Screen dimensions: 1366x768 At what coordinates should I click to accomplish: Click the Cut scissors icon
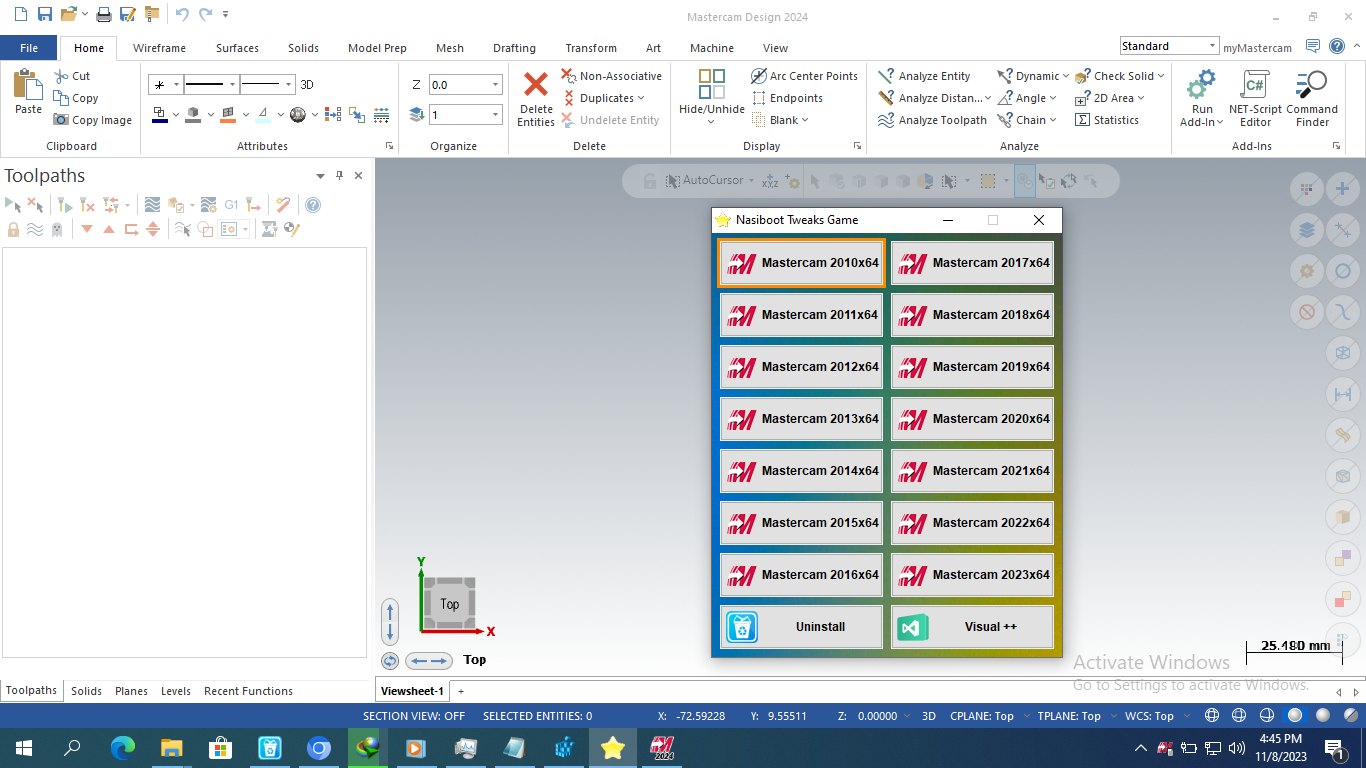point(61,76)
